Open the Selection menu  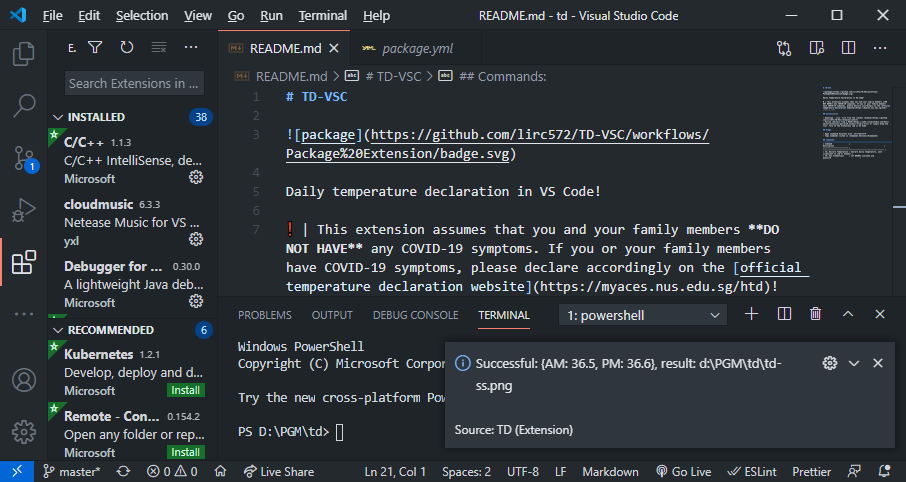pyautogui.click(x=142, y=16)
